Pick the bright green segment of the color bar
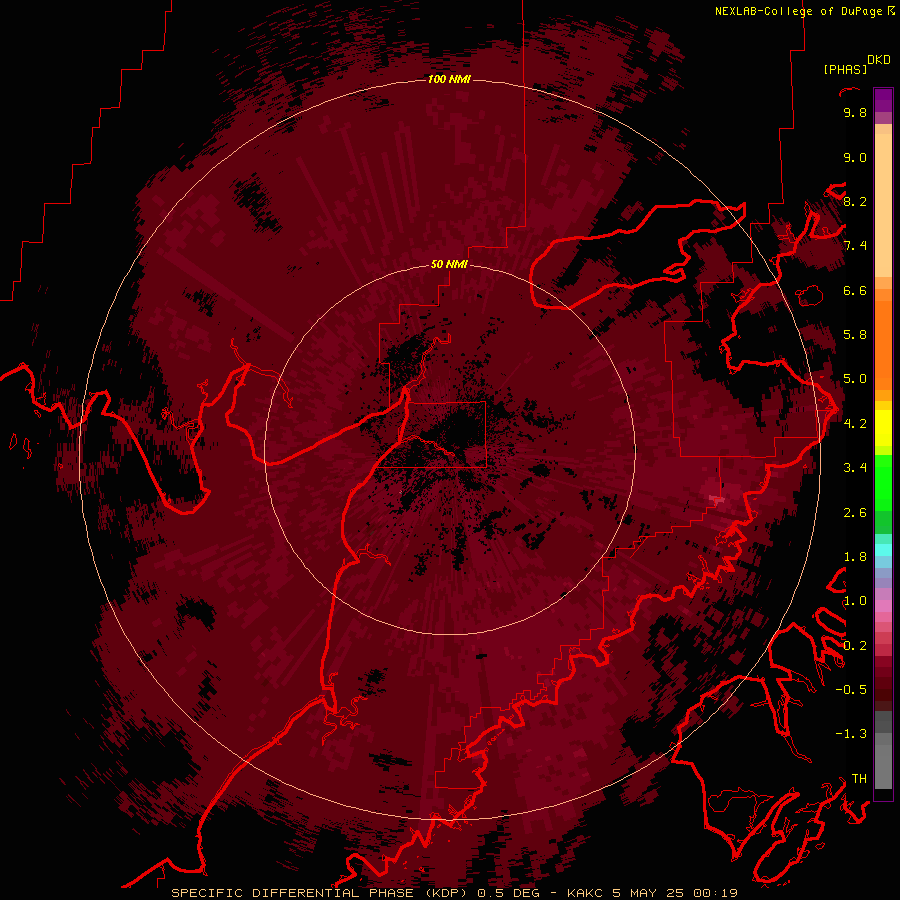Viewport: 900px width, 900px height. point(883,483)
